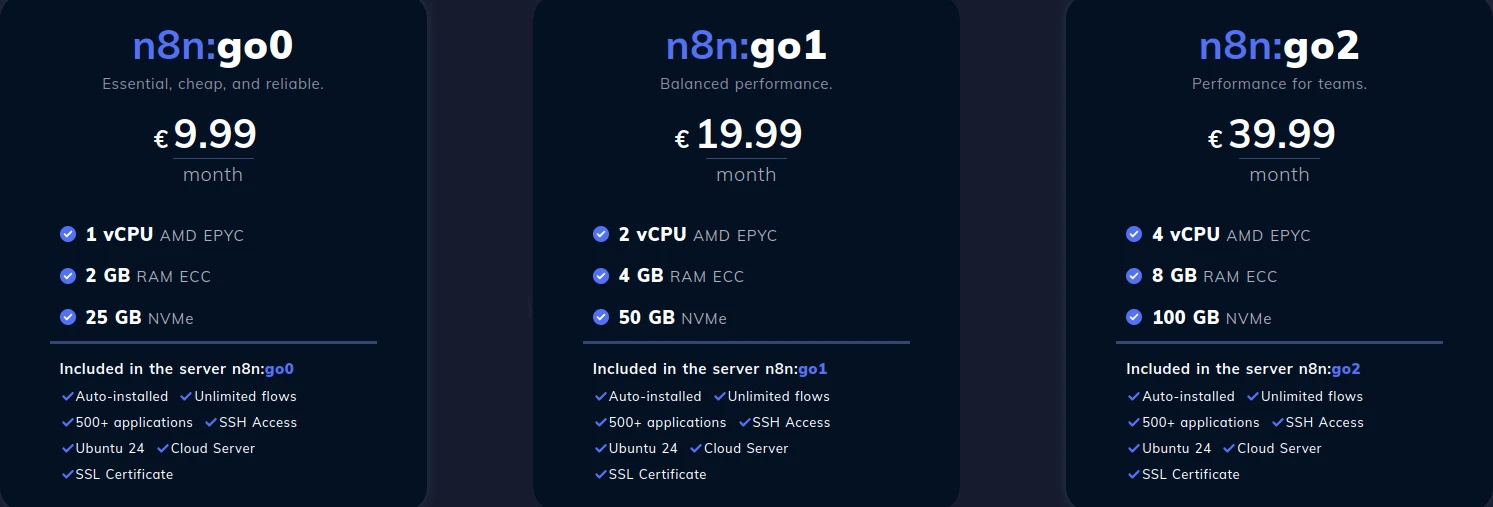
Task: Select the n8n:go0 plan title
Action: point(213,46)
